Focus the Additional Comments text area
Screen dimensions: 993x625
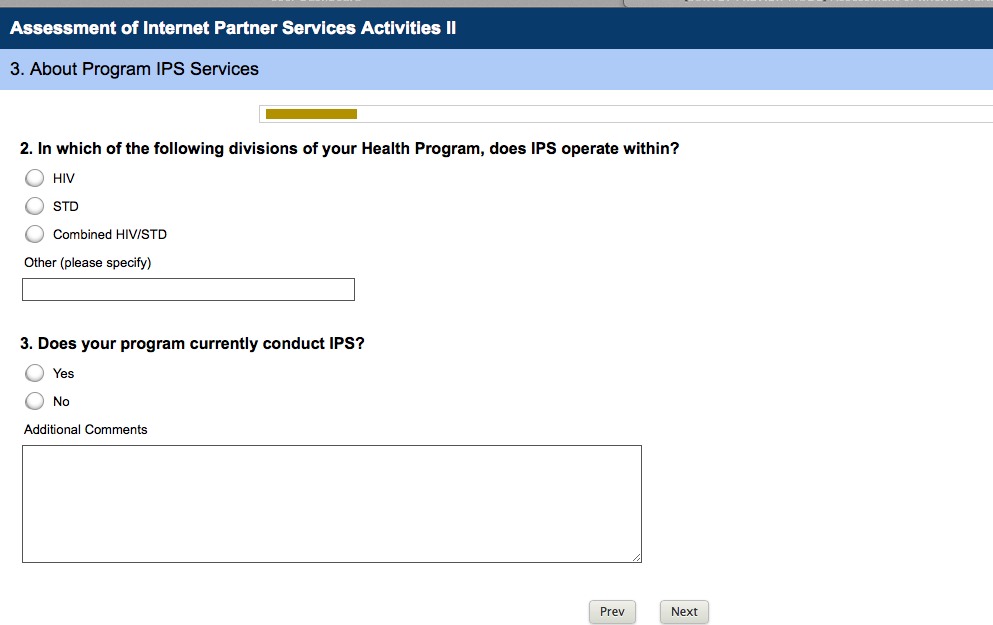331,503
